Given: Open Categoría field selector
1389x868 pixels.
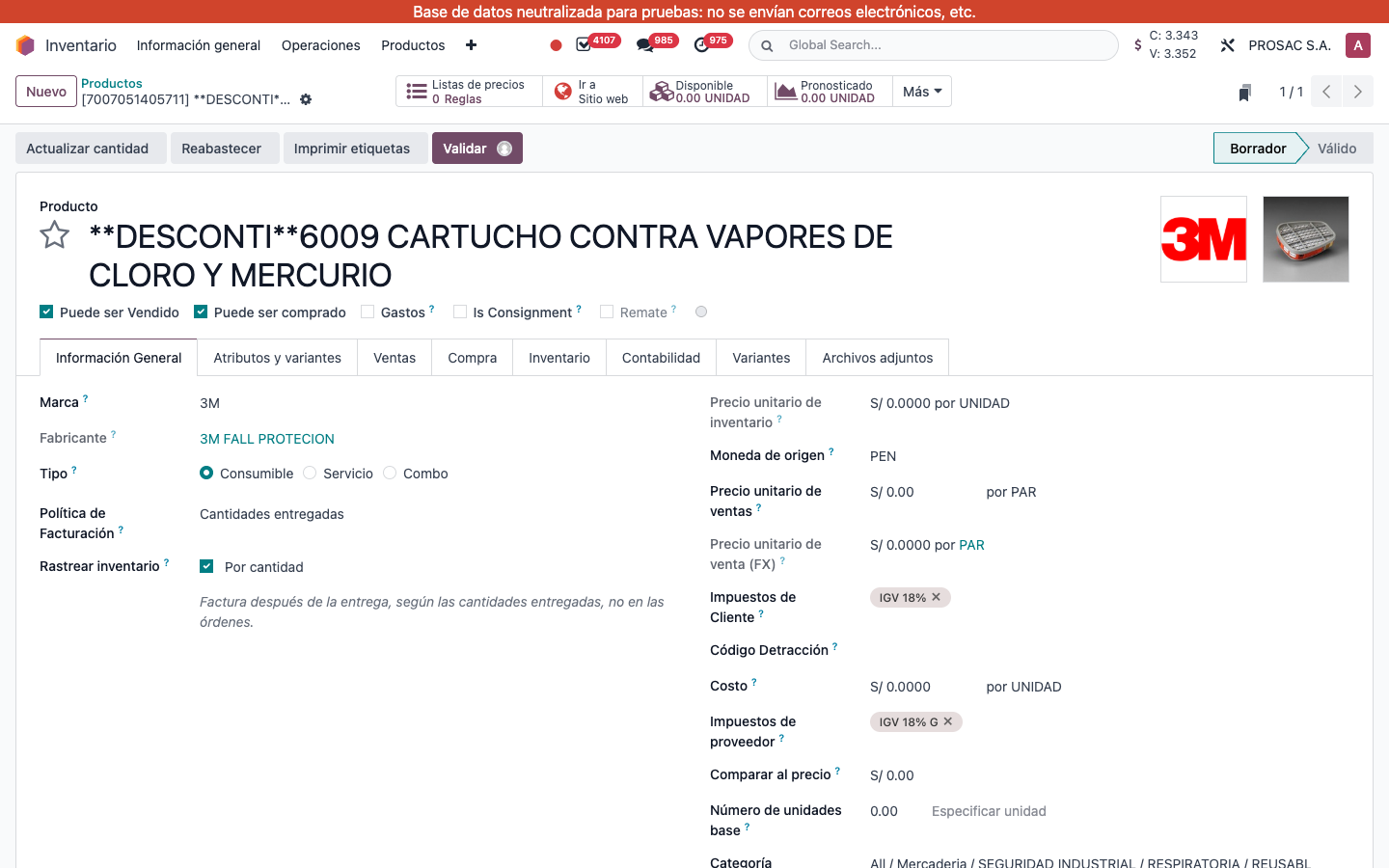Looking at the screenshot, I should (x=1109, y=862).
